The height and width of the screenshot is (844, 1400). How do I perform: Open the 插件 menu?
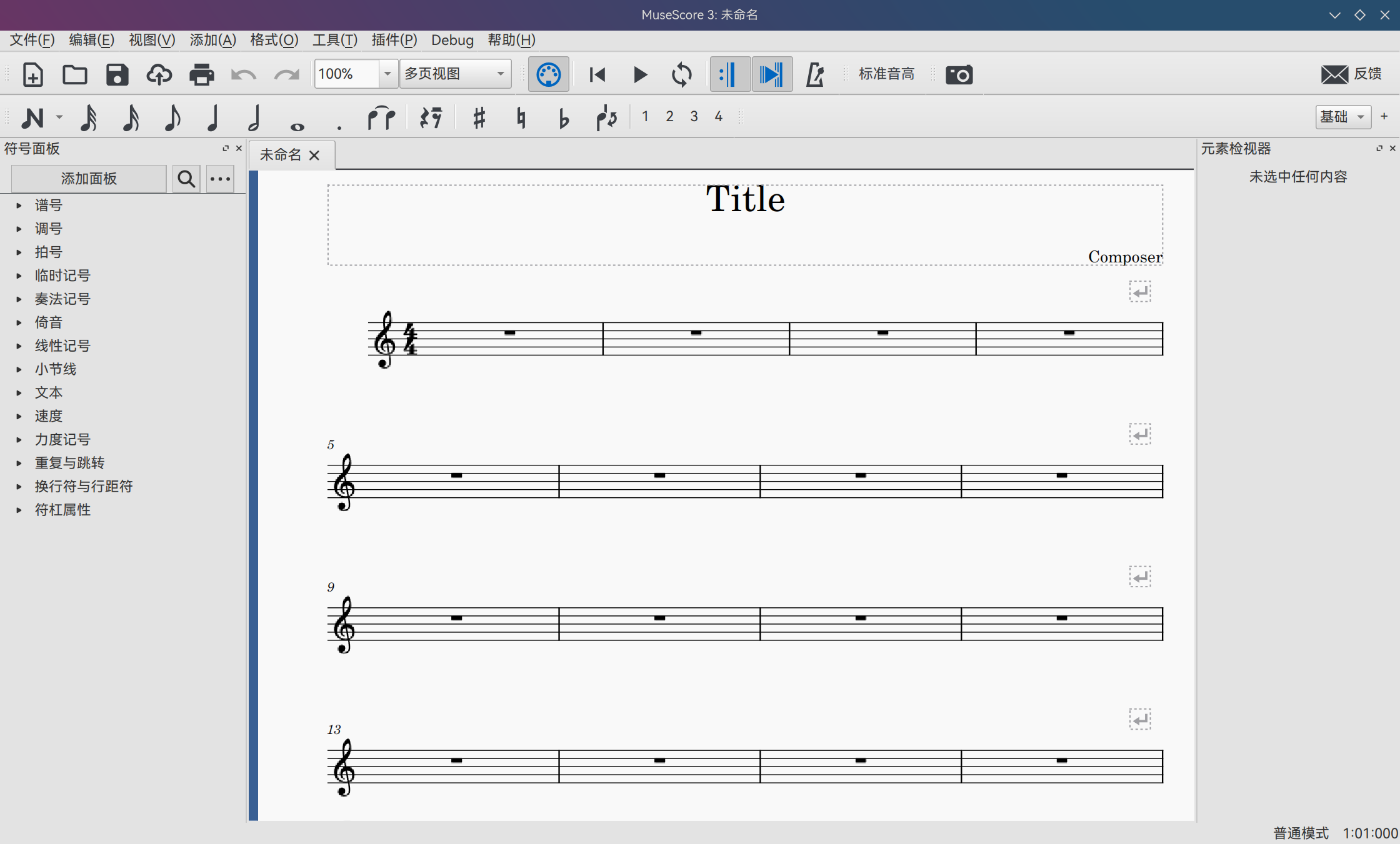coord(394,40)
